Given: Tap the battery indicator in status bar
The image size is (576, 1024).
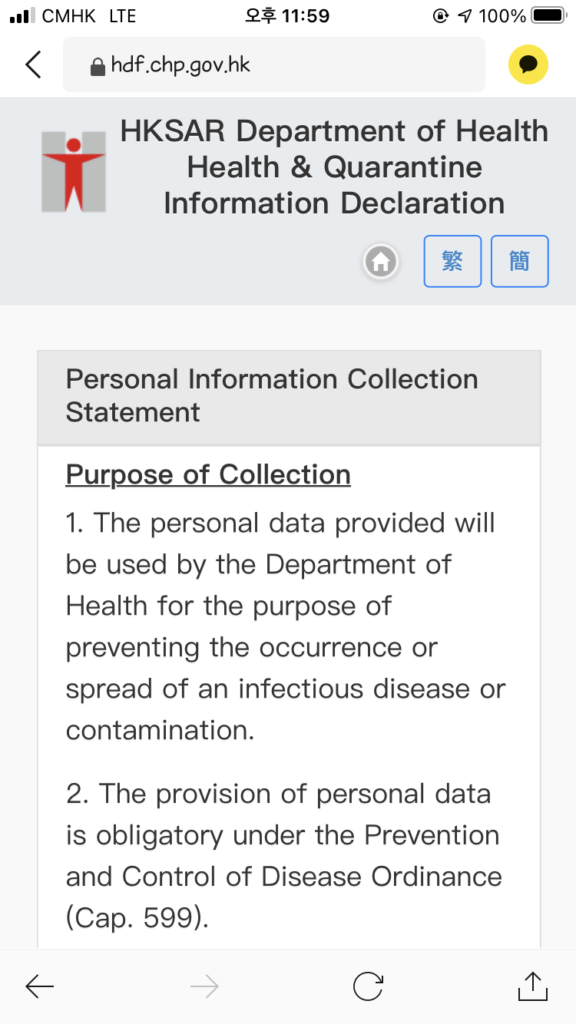Looking at the screenshot, I should point(549,16).
